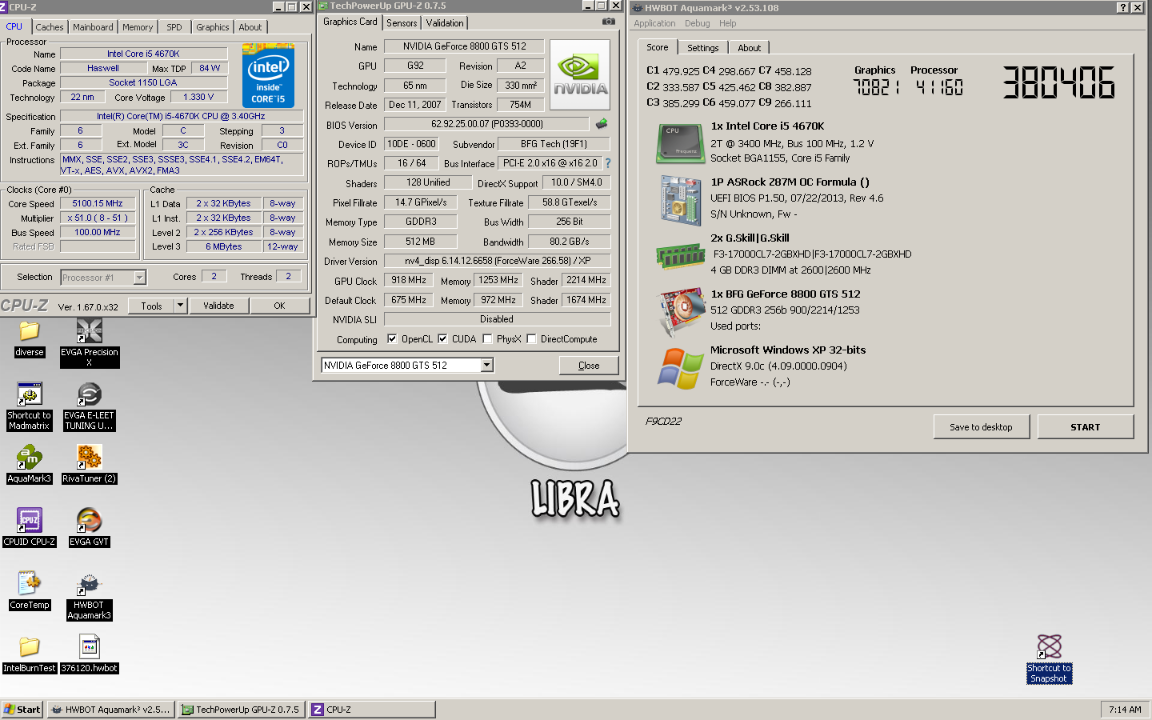Click the motherboard icon in HWBOT Aquamark
The height and width of the screenshot is (720, 1152).
680,200
